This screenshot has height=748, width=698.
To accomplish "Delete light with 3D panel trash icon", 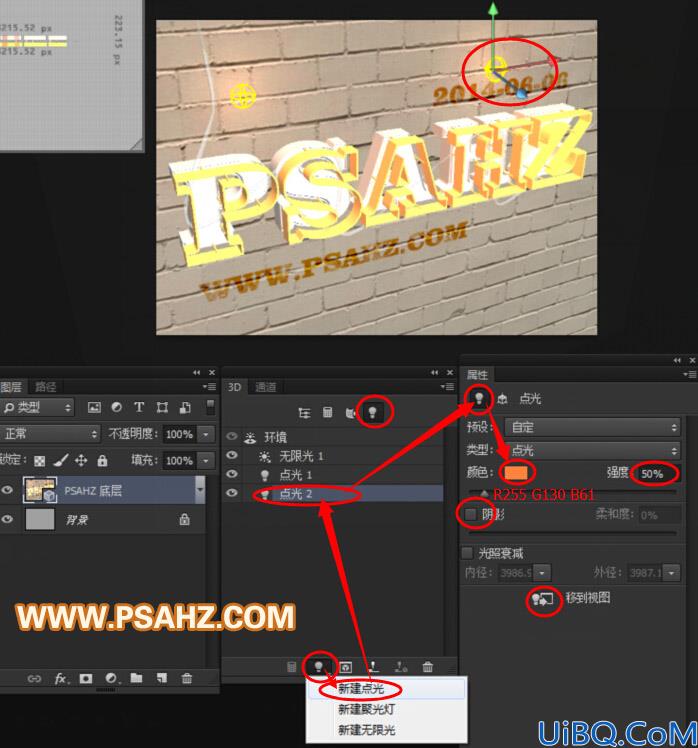I will 427,667.
